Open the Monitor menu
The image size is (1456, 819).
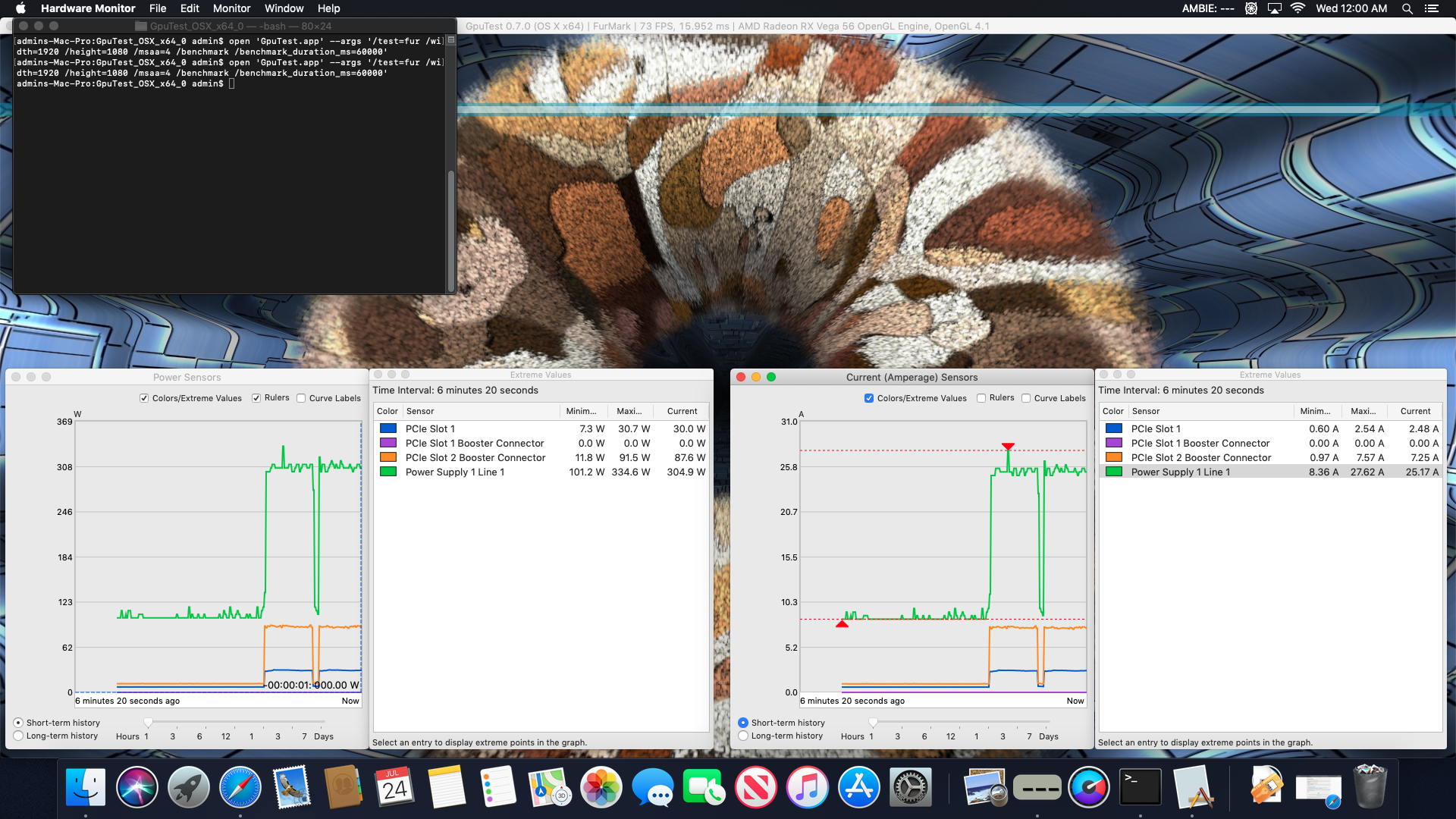(231, 8)
